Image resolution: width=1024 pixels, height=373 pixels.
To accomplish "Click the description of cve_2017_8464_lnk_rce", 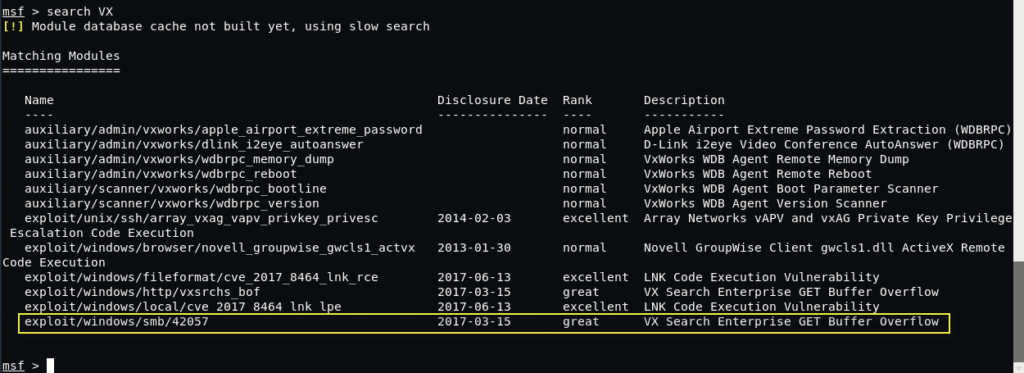I will pyautogui.click(x=761, y=278).
